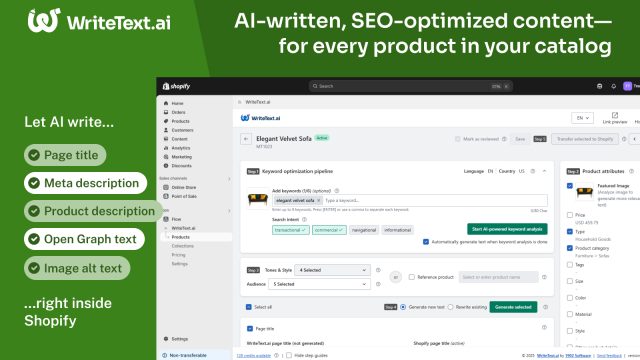Click info icon beside Tones & Style dropdown
The image size is (640, 360).
pyautogui.click(x=378, y=270)
